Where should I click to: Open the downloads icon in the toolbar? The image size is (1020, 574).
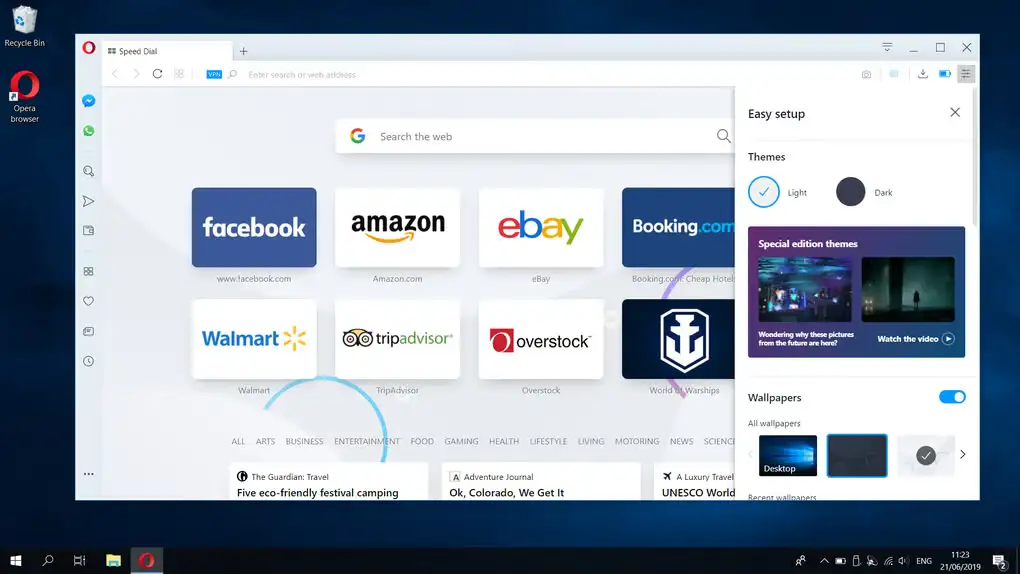(x=922, y=74)
